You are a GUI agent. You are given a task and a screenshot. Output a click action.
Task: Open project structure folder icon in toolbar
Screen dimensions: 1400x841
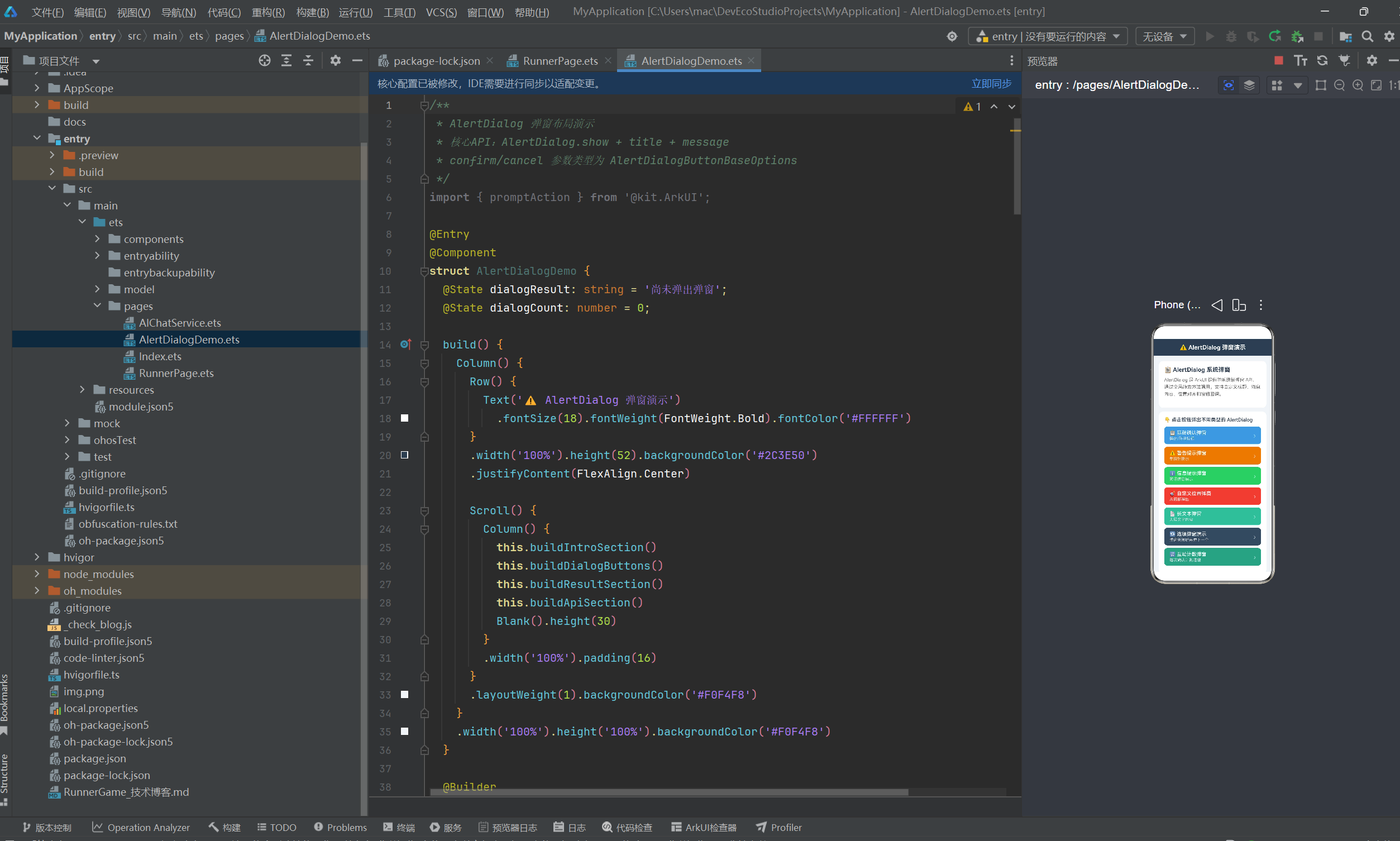1346,36
